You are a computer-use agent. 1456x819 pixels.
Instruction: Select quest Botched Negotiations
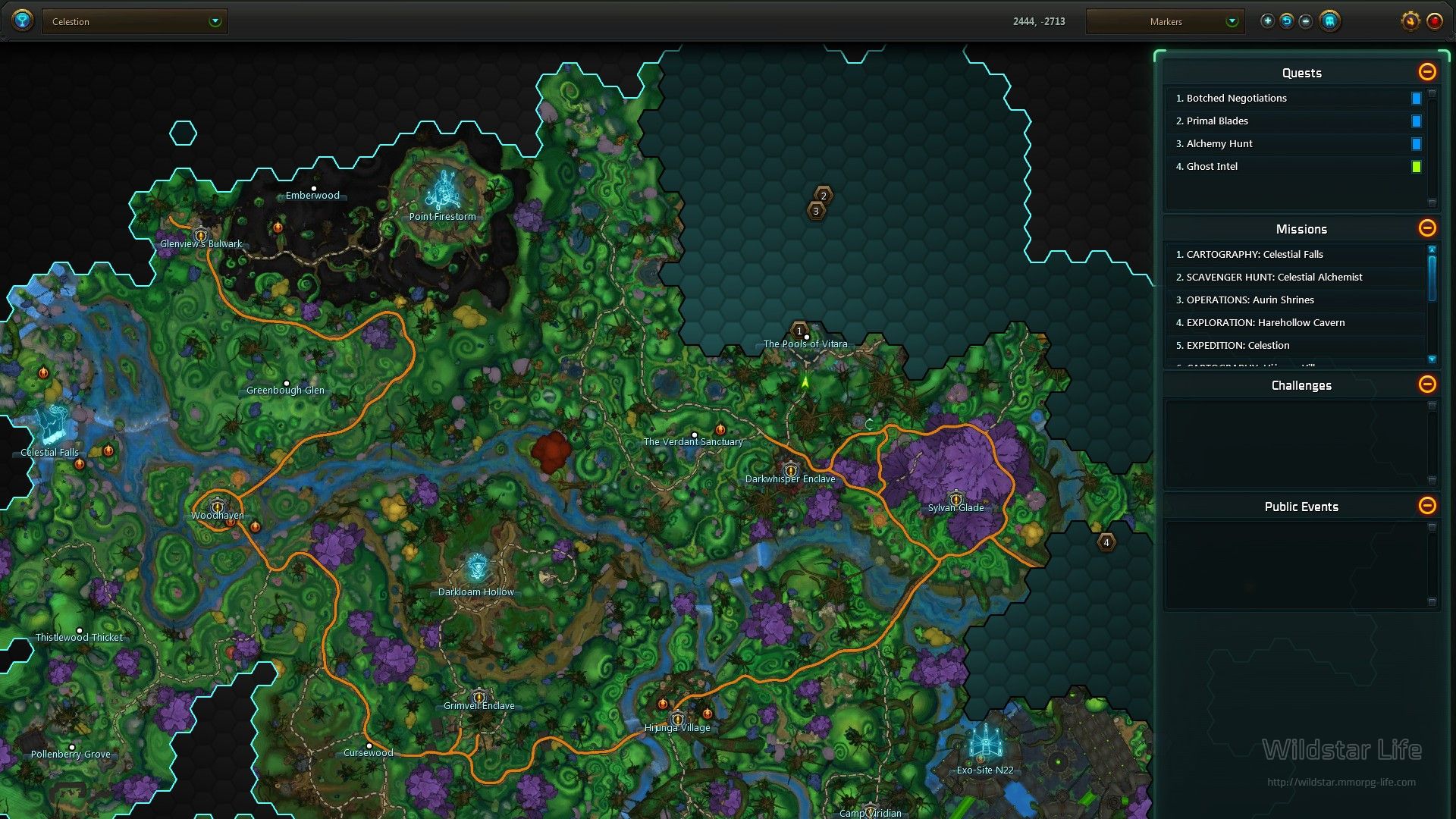click(1294, 99)
